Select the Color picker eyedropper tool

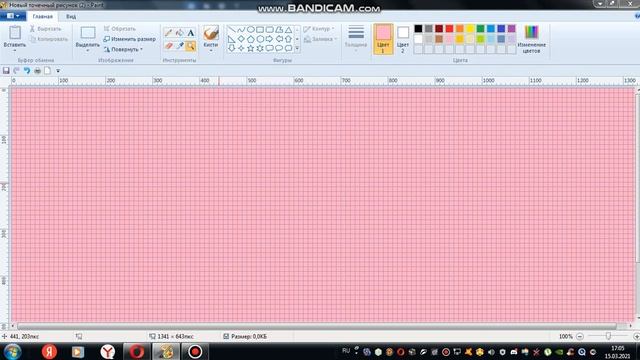(x=180, y=46)
